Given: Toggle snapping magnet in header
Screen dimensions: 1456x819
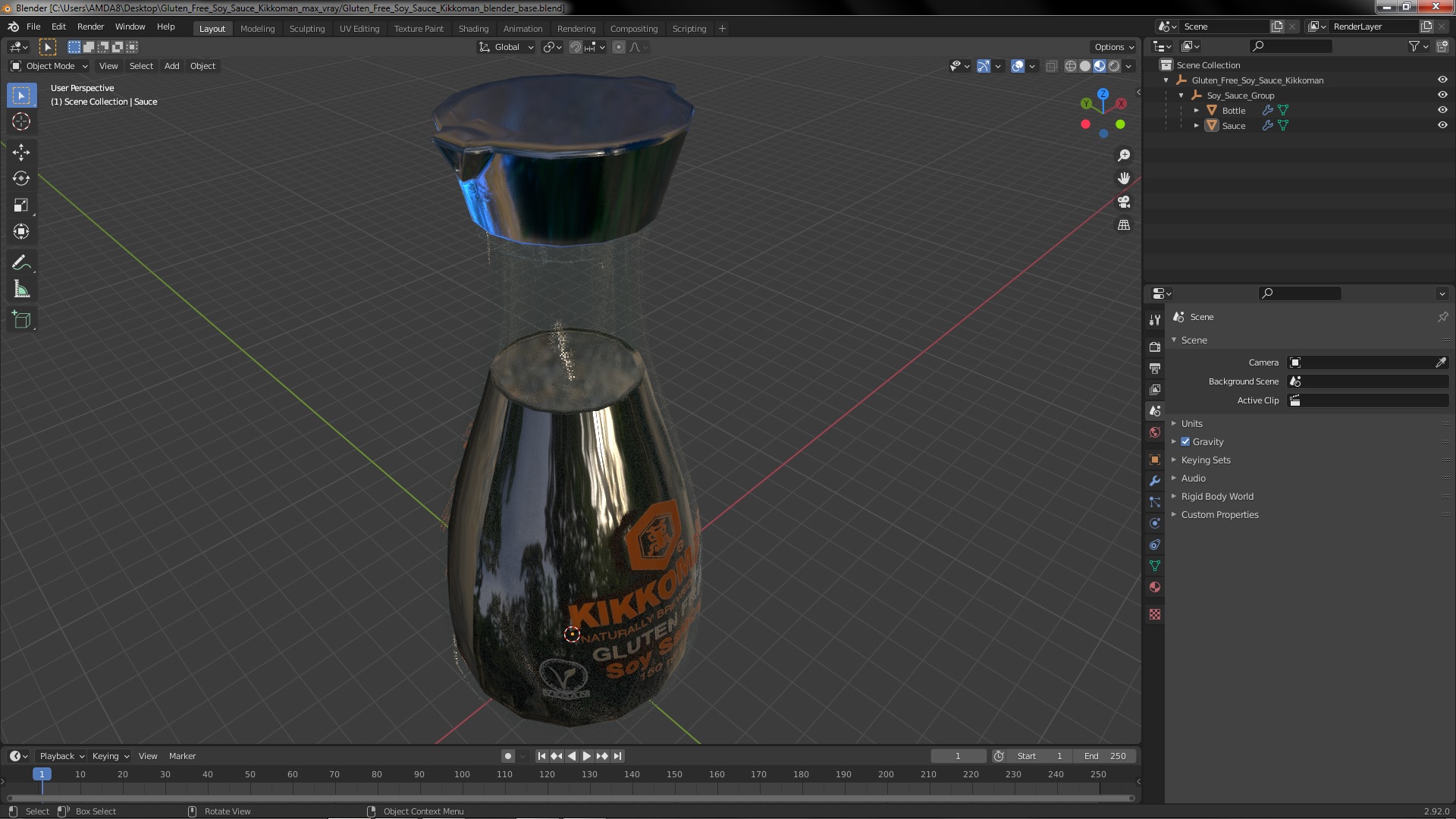Looking at the screenshot, I should coord(576,47).
